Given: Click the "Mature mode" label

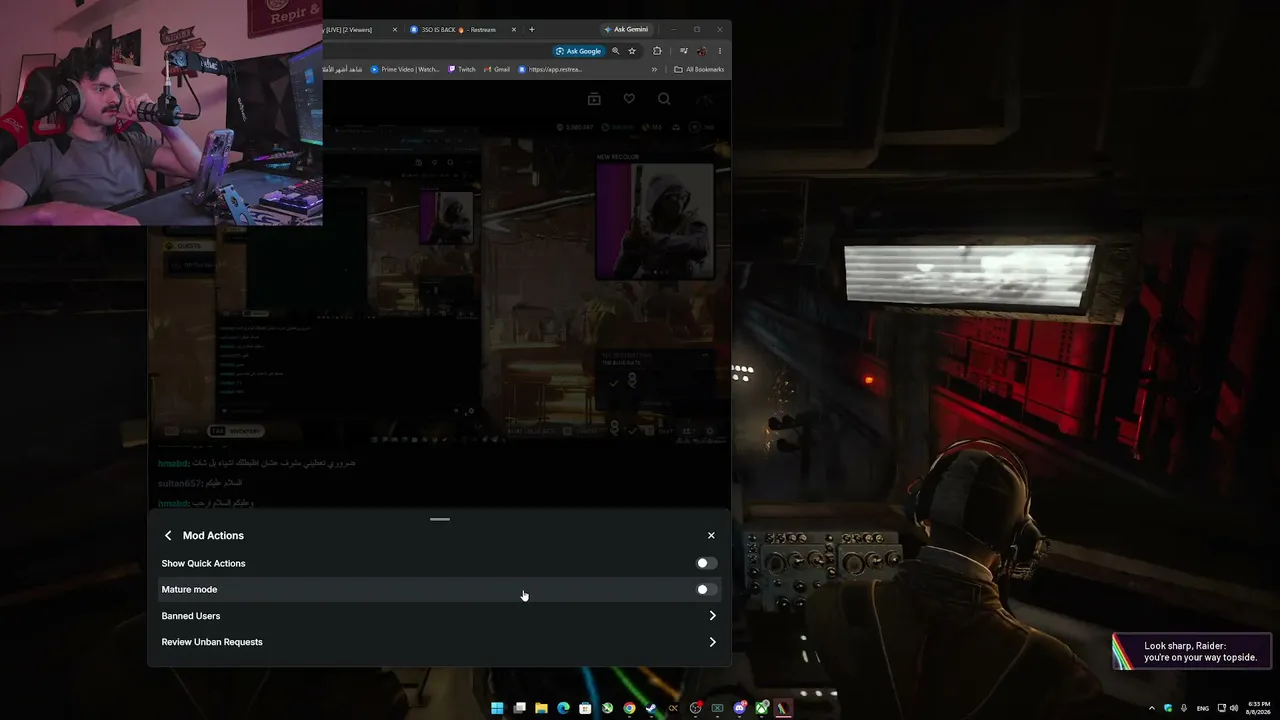Looking at the screenshot, I should (x=189, y=590).
